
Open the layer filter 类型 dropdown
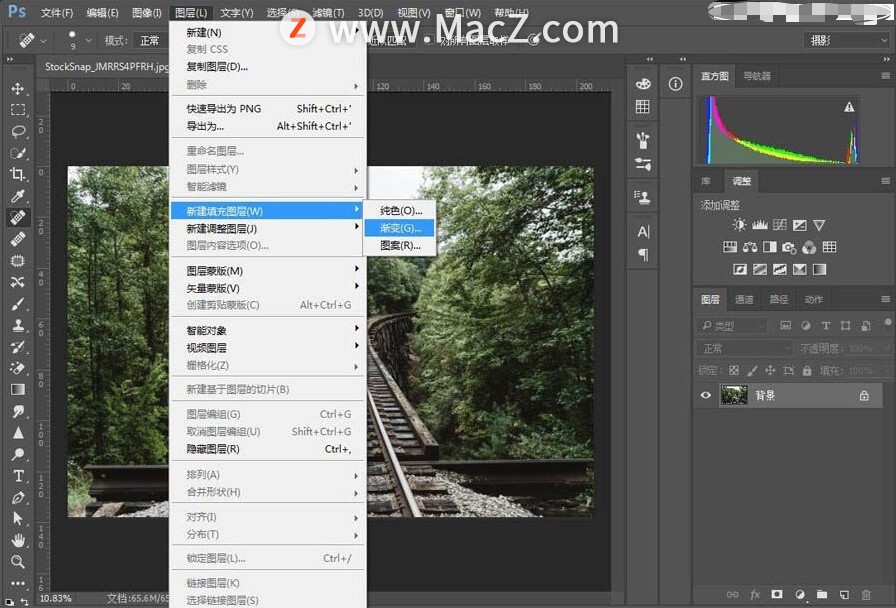click(732, 326)
